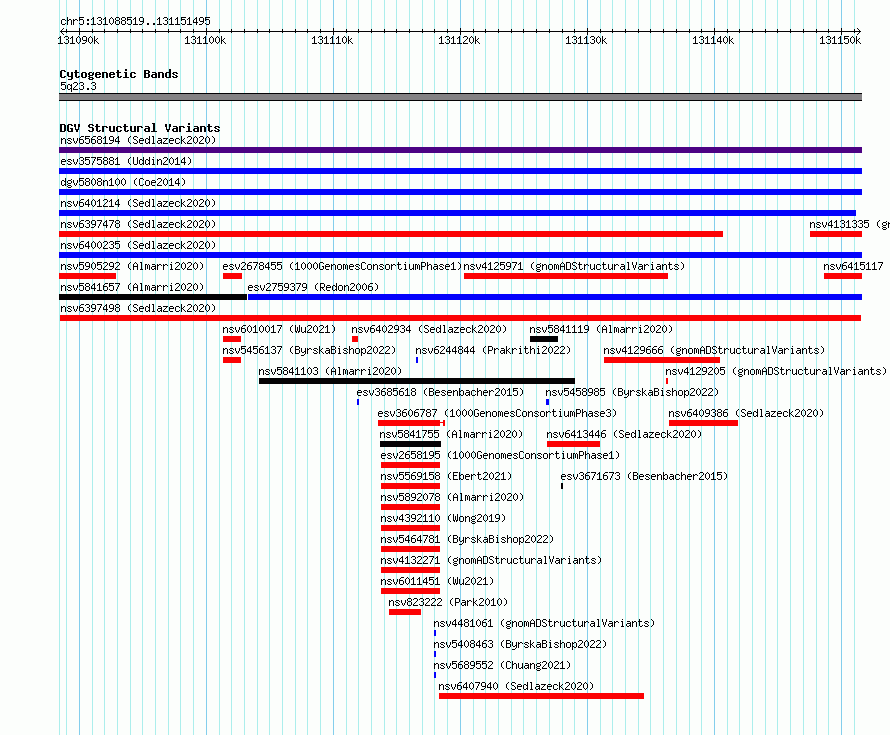Click the 5q23.3 band label
The width and height of the screenshot is (890, 735).
pos(78,86)
